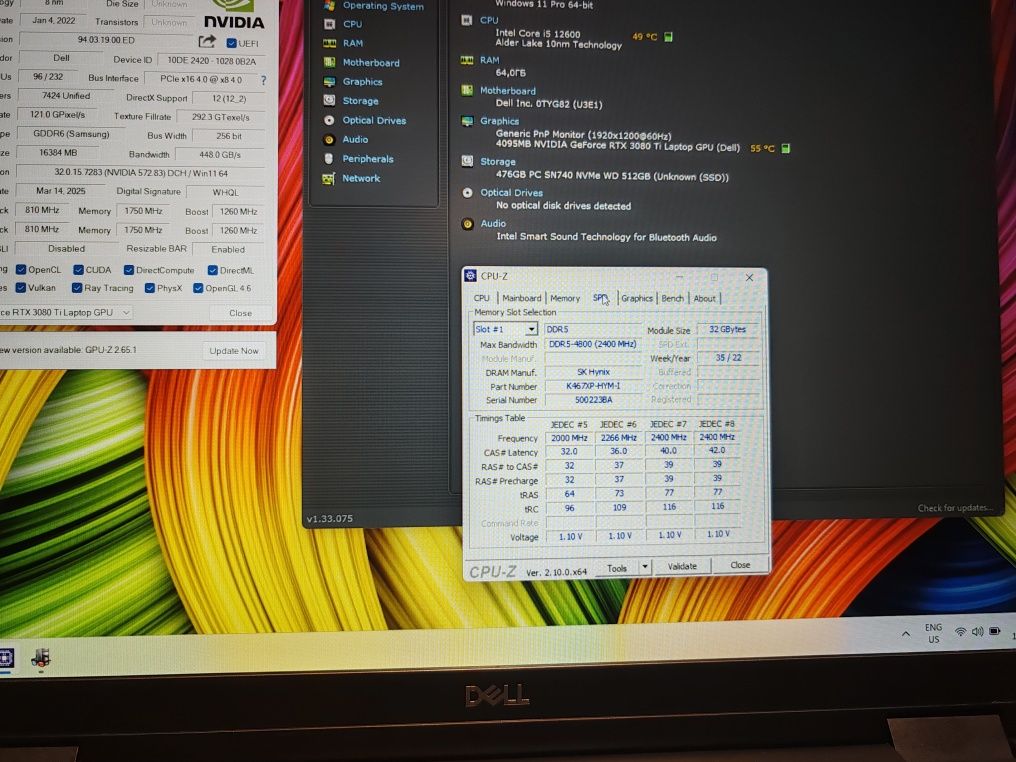This screenshot has width=1016, height=762.
Task: Switch to the Mainboard tab in CPU-Z
Action: [x=522, y=298]
